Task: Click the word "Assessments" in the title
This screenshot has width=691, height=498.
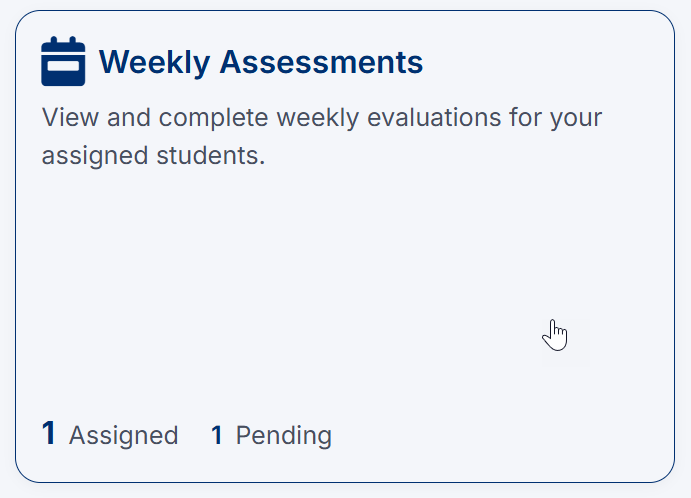Action: [321, 62]
